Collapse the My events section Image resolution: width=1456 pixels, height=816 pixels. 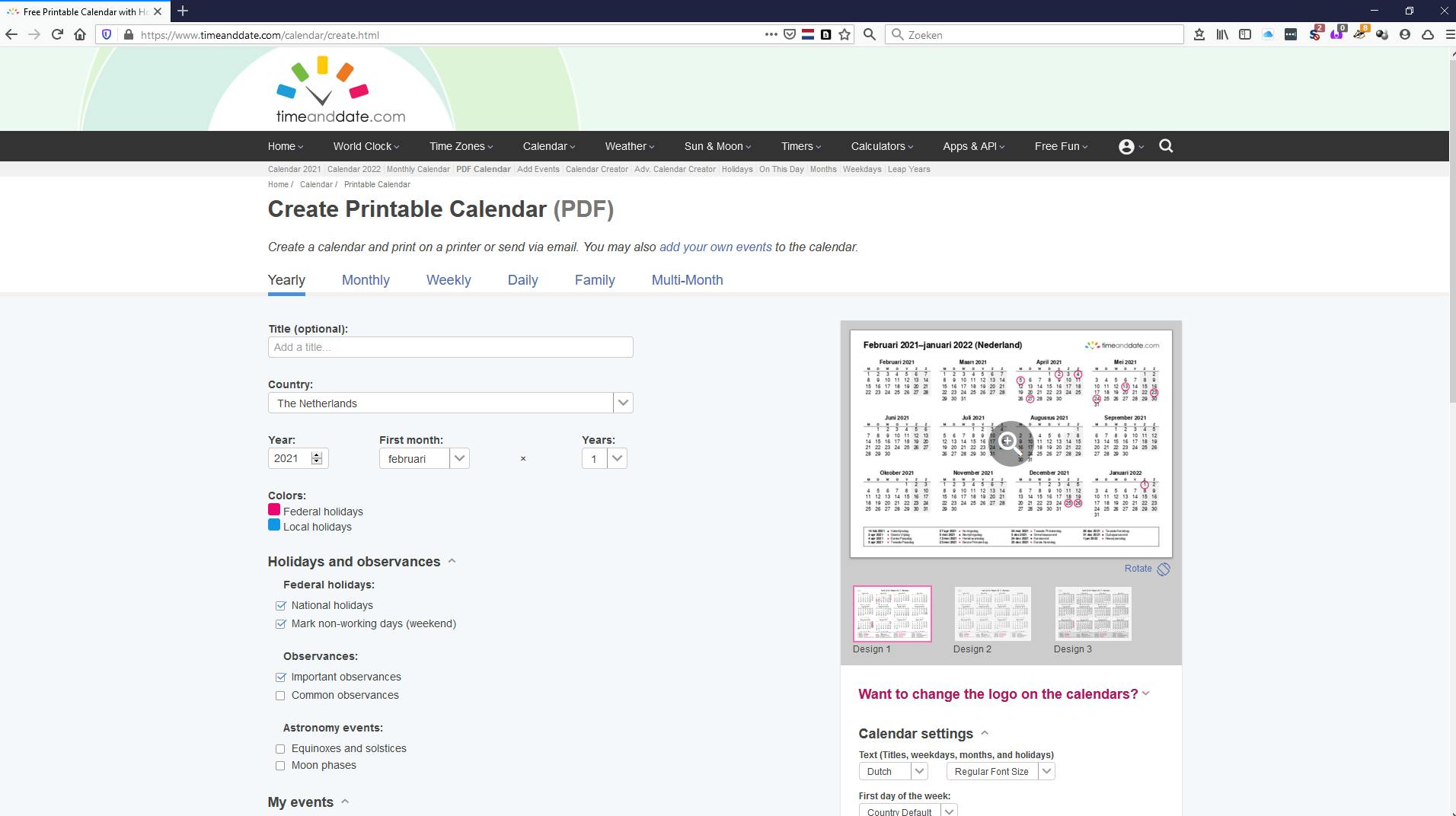pyautogui.click(x=308, y=802)
